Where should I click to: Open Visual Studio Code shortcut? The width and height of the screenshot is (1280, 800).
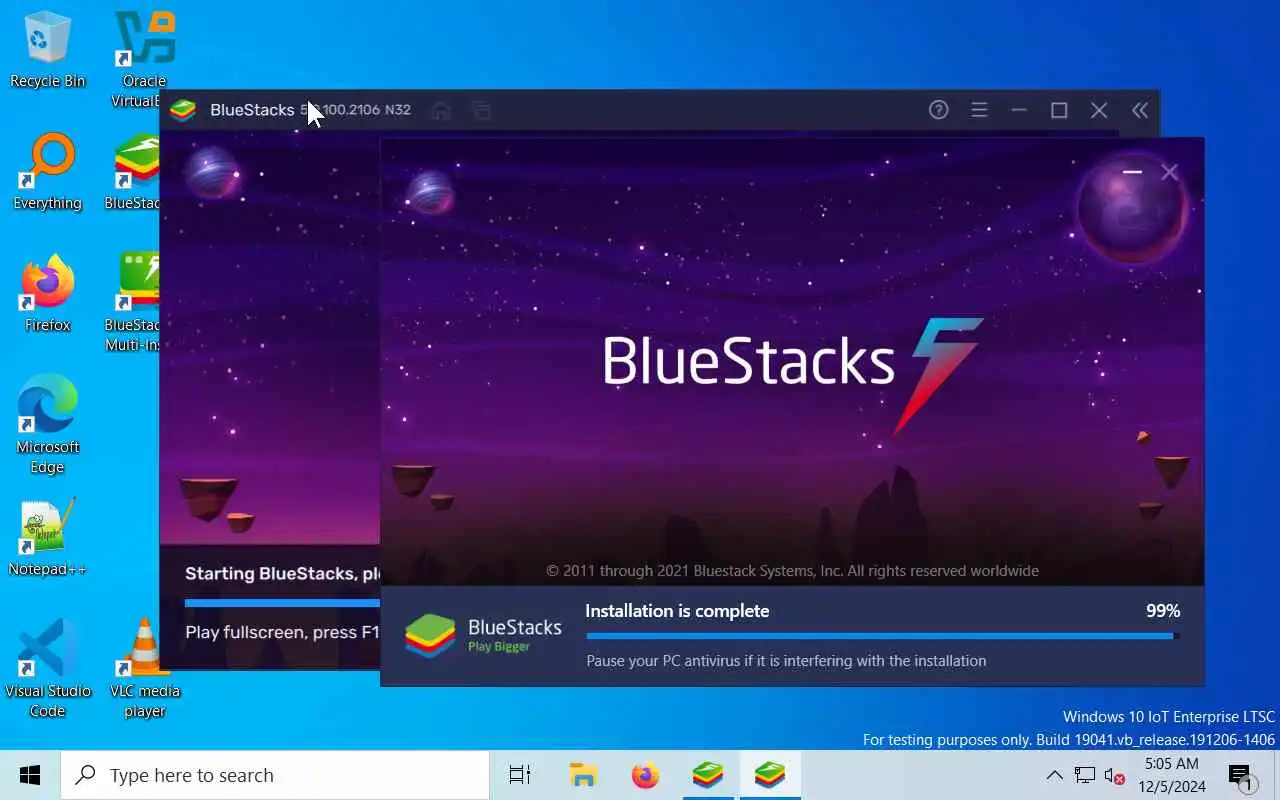47,668
